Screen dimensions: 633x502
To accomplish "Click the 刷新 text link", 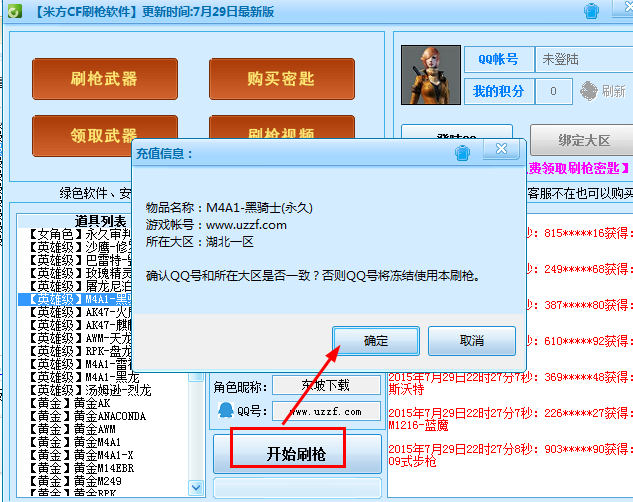I will click(x=613, y=92).
